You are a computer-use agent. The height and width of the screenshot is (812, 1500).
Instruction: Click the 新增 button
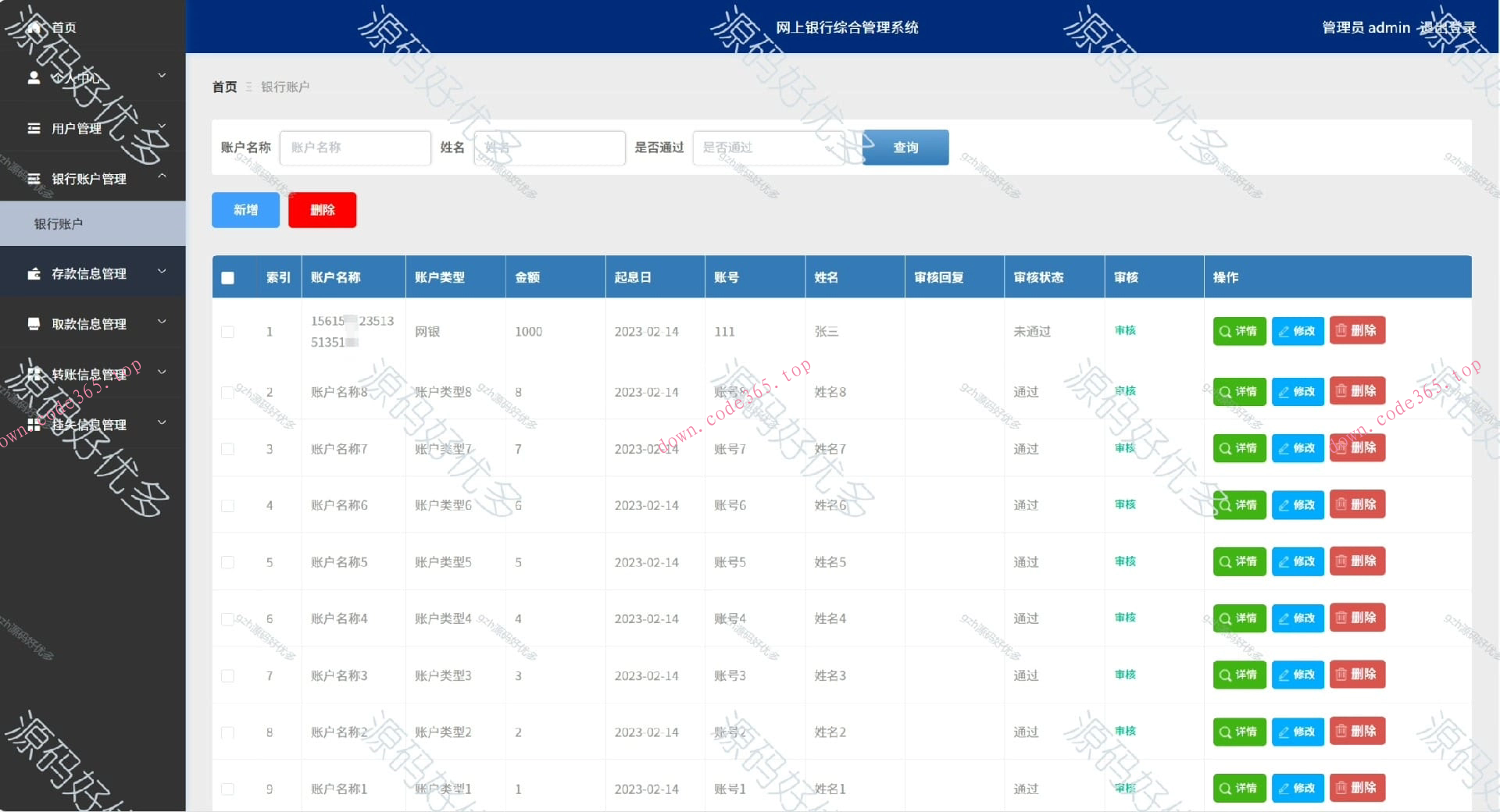(245, 209)
